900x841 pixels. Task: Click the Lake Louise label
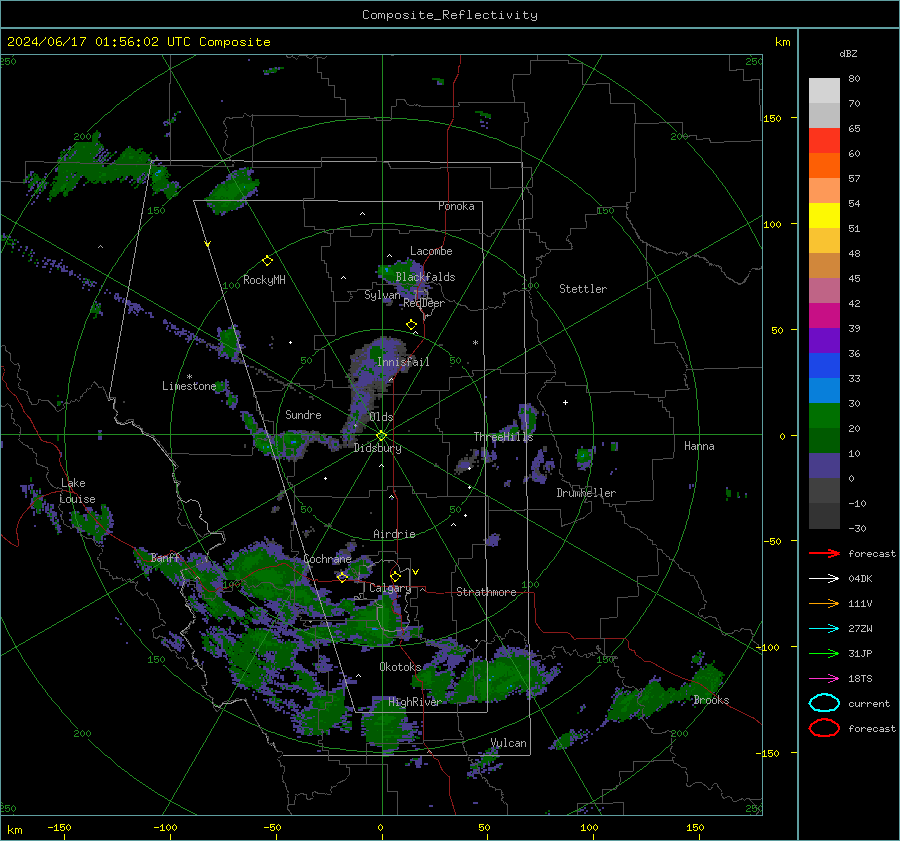(x=77, y=491)
